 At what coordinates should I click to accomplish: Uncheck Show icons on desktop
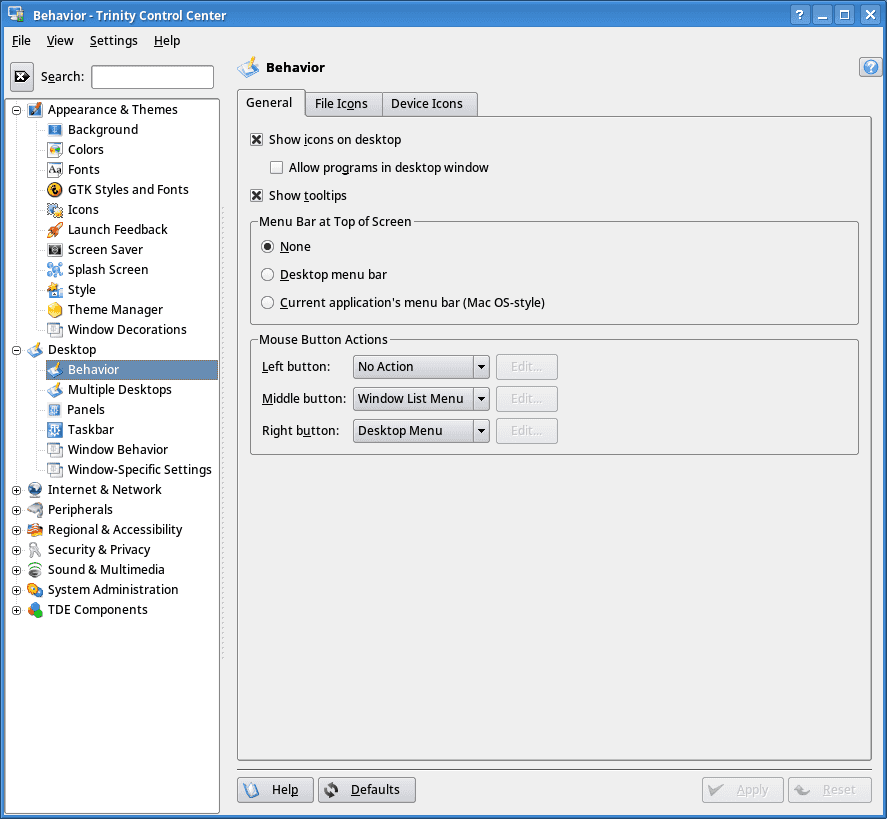point(256,140)
